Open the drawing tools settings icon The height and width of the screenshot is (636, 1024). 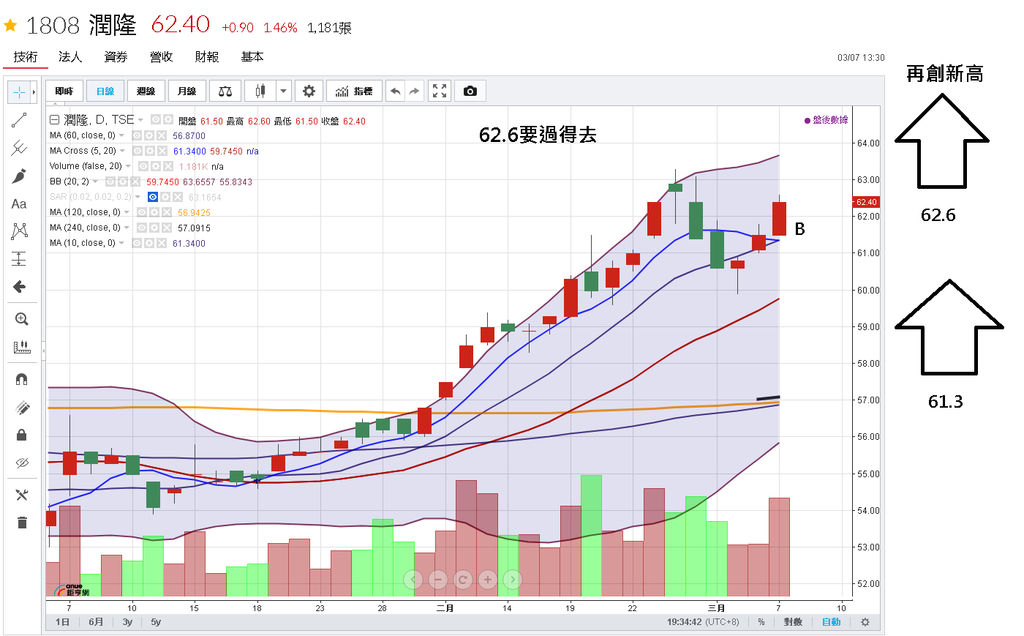tap(22, 495)
